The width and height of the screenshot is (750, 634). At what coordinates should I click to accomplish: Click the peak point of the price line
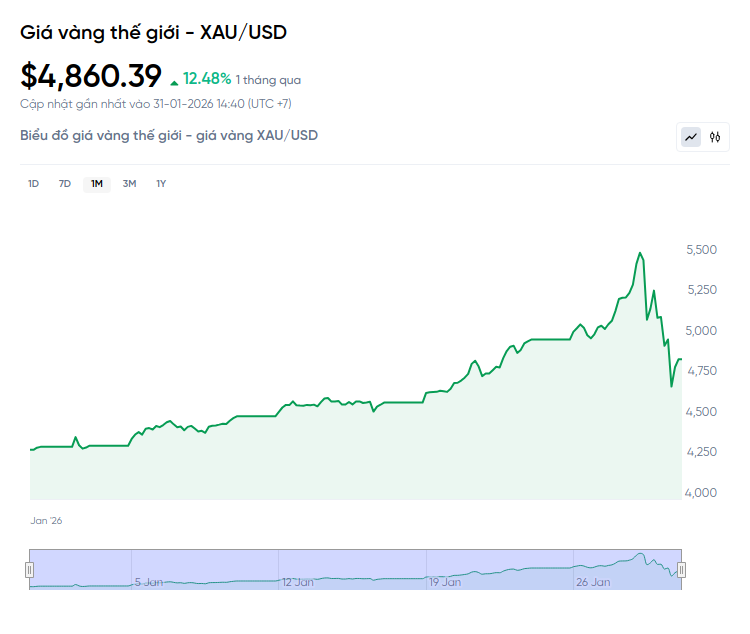(x=640, y=253)
